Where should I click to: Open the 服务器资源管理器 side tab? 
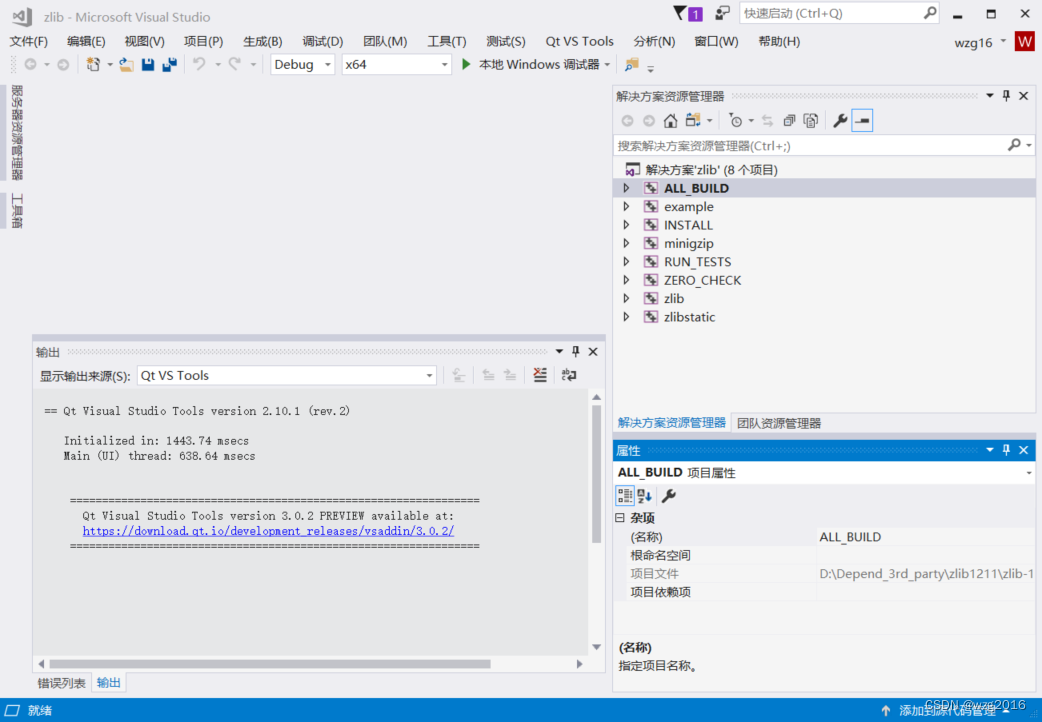(x=17, y=132)
